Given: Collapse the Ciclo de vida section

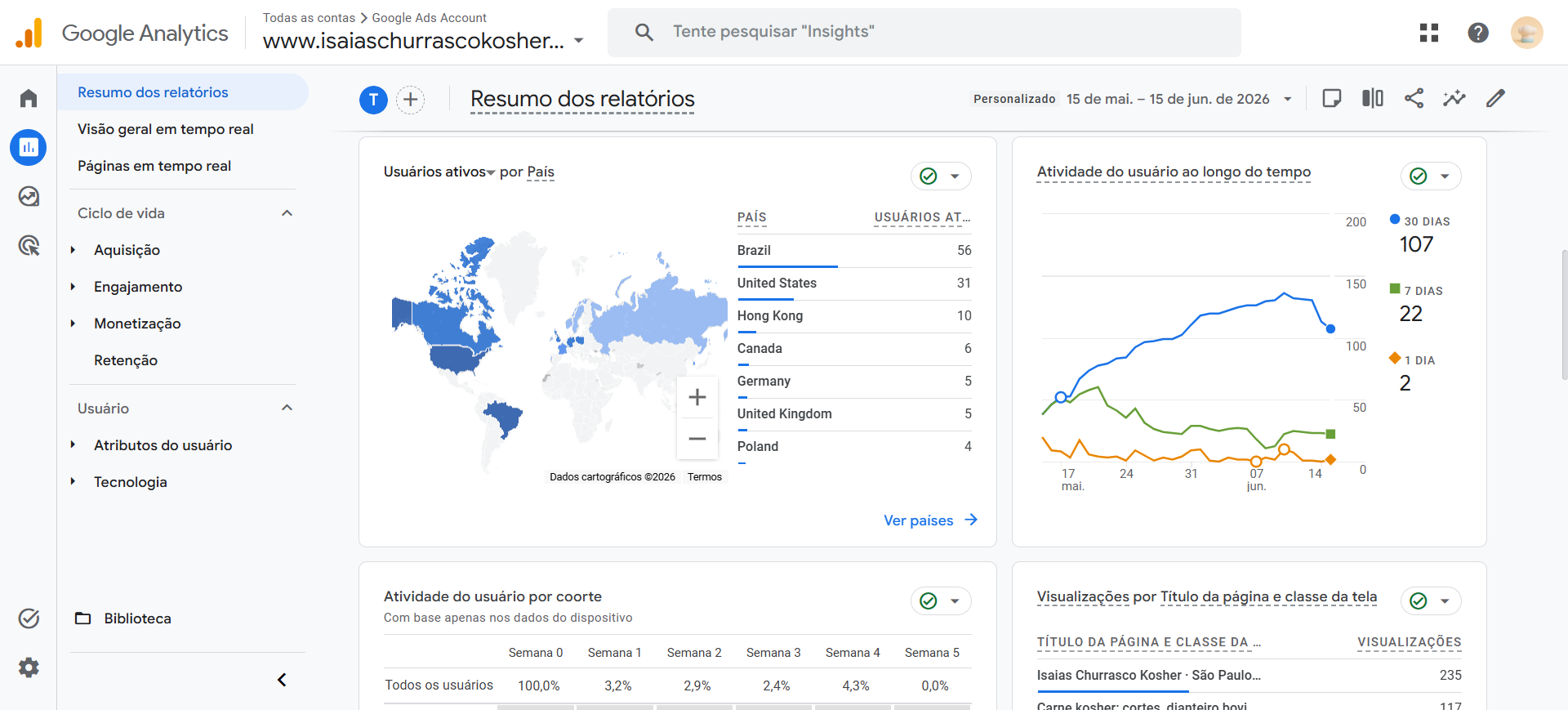Looking at the screenshot, I should [287, 213].
